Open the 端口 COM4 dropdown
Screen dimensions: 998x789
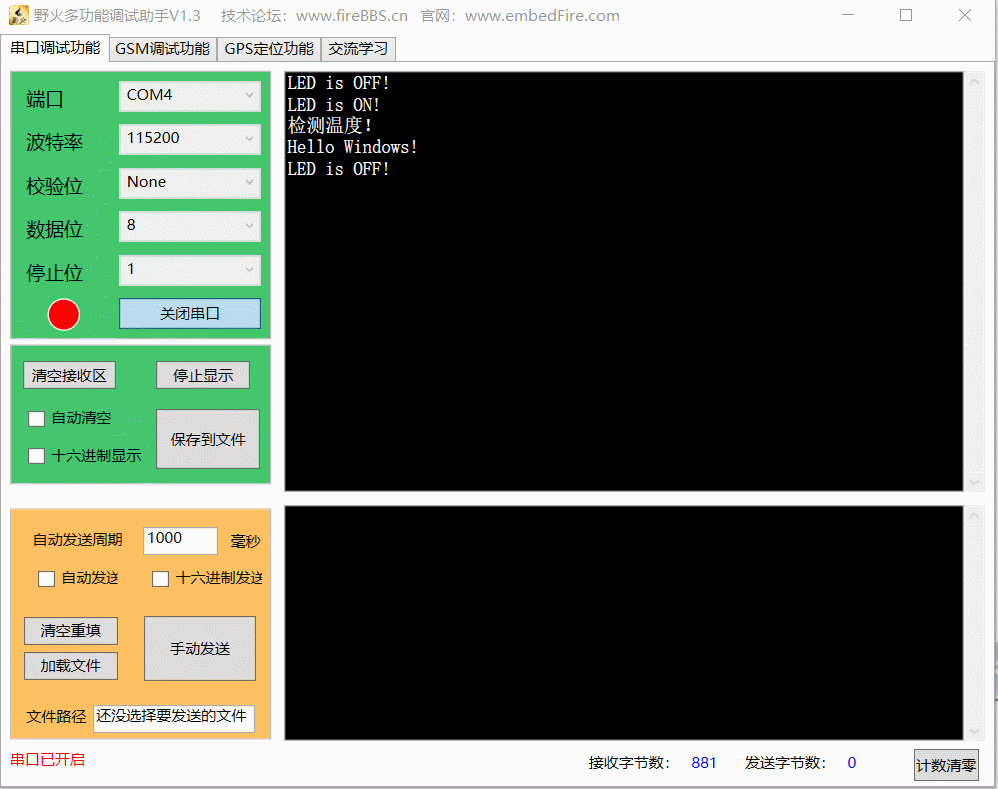pyautogui.click(x=190, y=95)
